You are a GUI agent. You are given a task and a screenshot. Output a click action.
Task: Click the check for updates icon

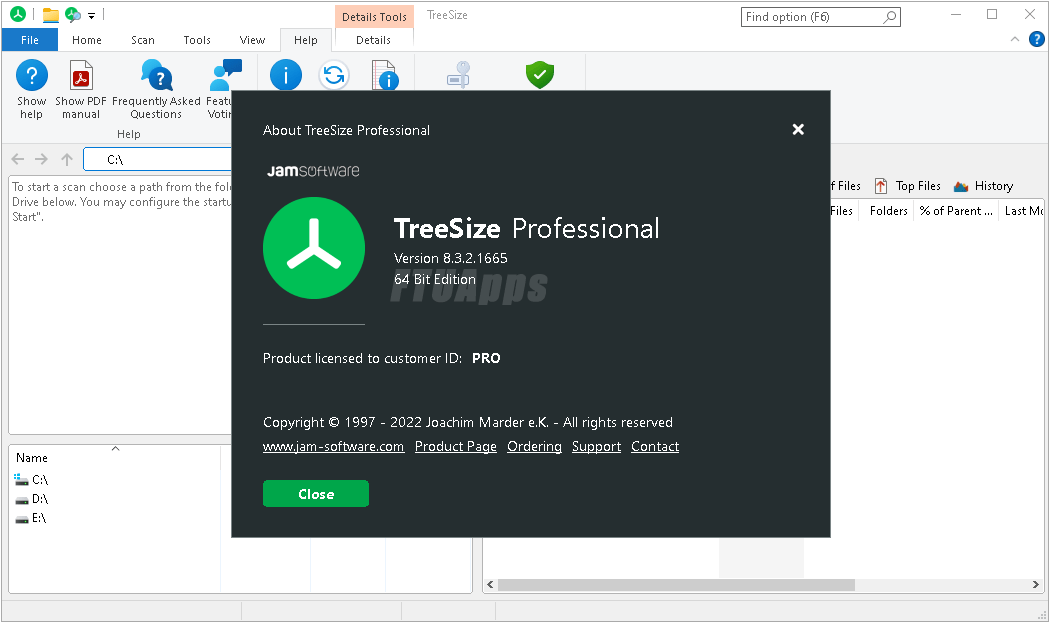click(334, 75)
